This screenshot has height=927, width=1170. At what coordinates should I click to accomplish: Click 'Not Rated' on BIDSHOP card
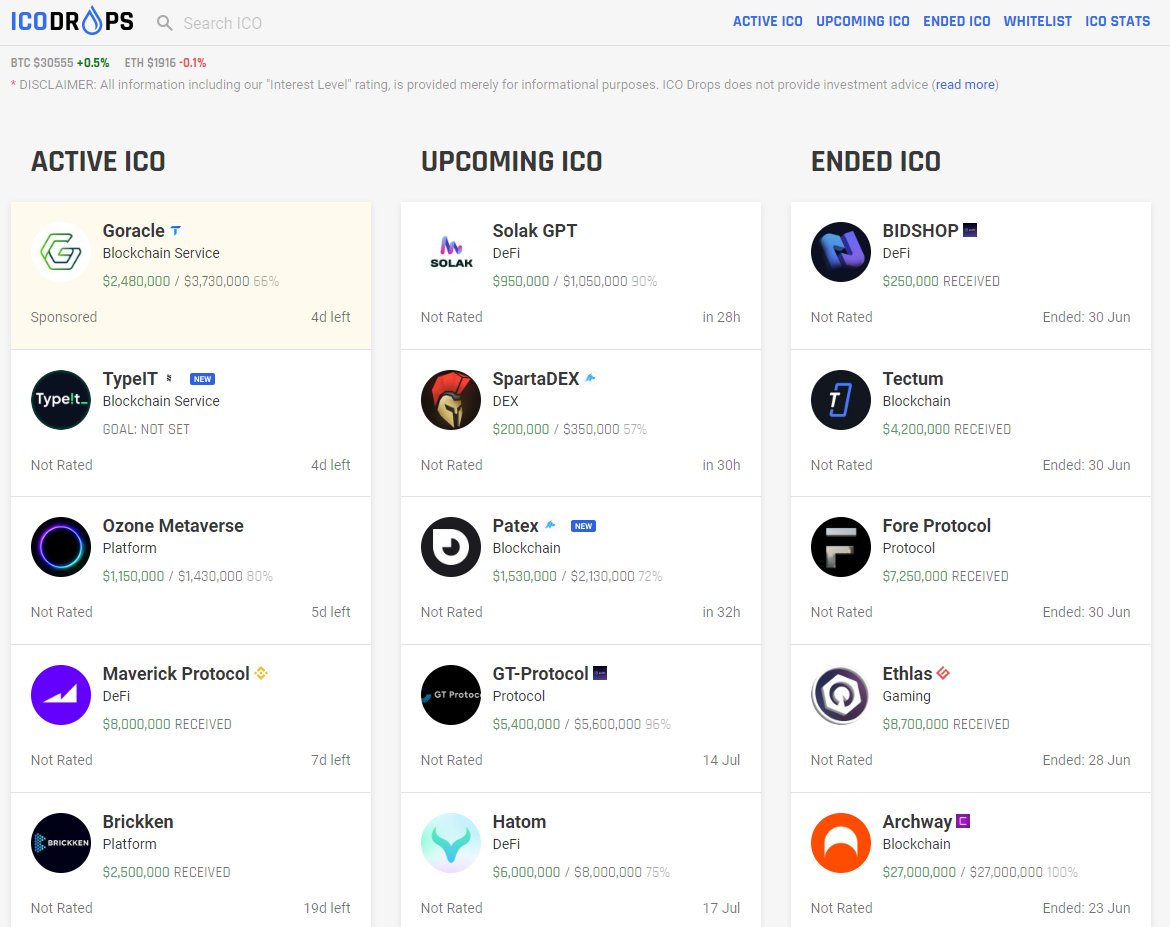click(x=841, y=317)
